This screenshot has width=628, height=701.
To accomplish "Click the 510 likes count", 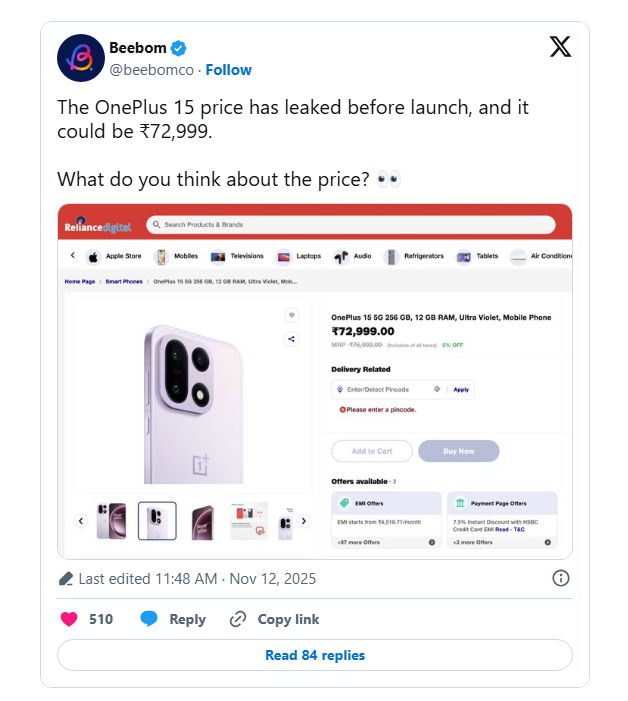I will [101, 619].
